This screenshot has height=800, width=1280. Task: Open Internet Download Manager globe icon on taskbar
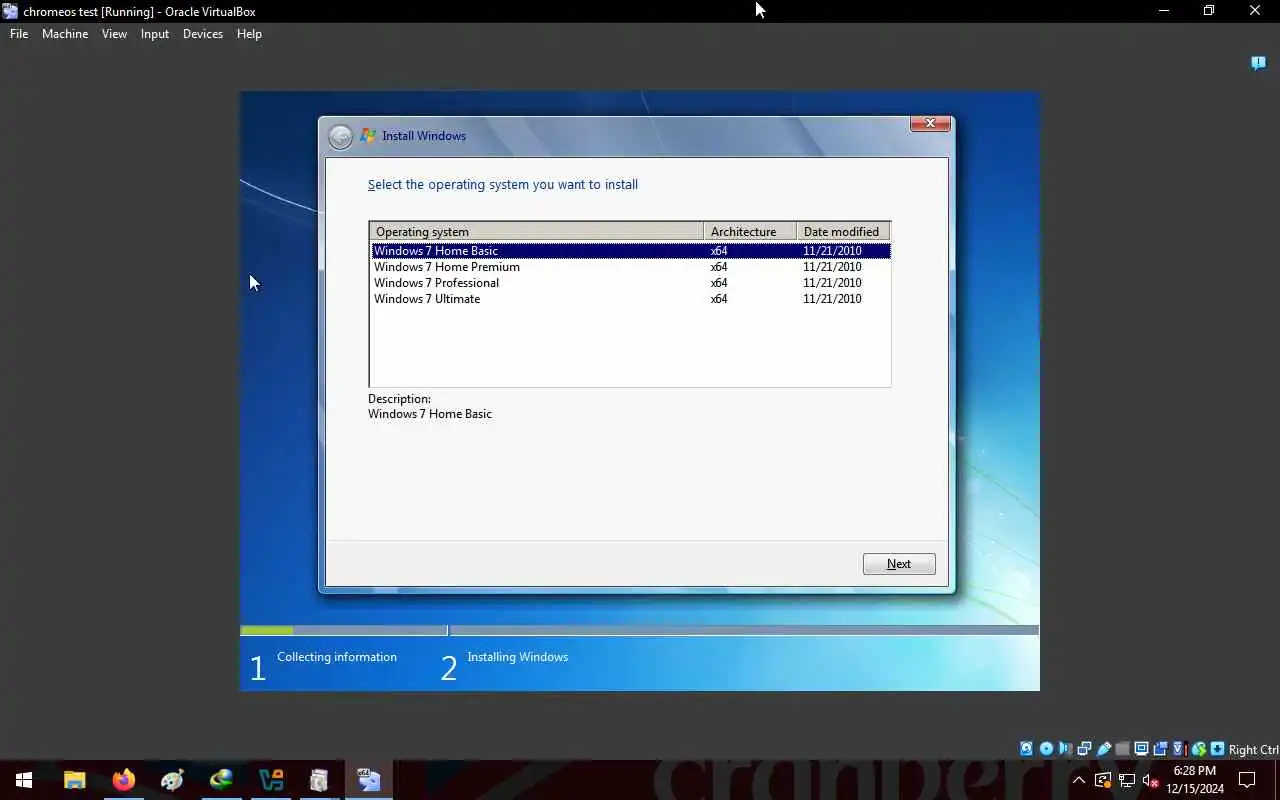point(221,780)
